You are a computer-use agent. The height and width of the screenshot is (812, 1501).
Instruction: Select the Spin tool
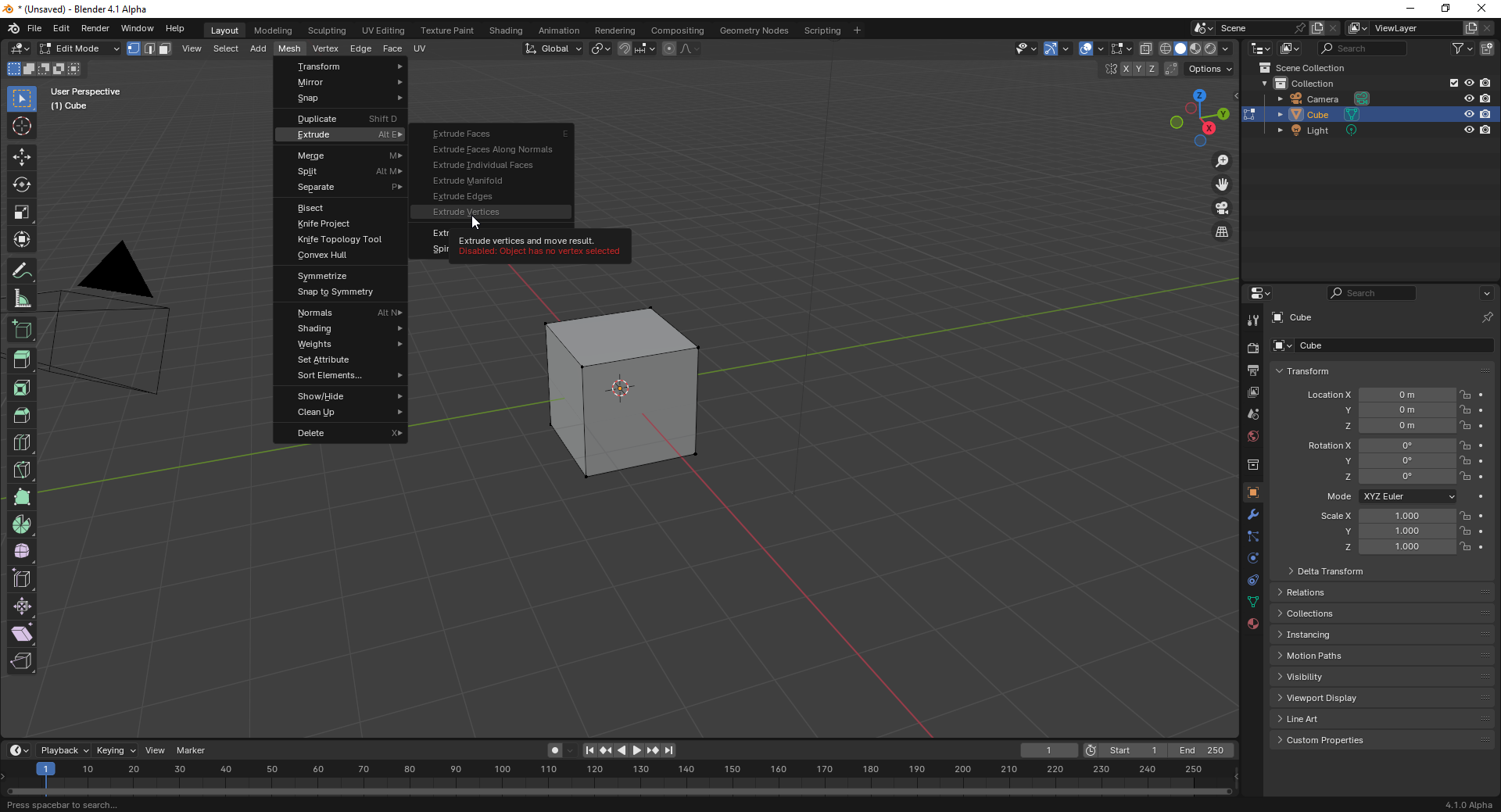click(x=22, y=524)
